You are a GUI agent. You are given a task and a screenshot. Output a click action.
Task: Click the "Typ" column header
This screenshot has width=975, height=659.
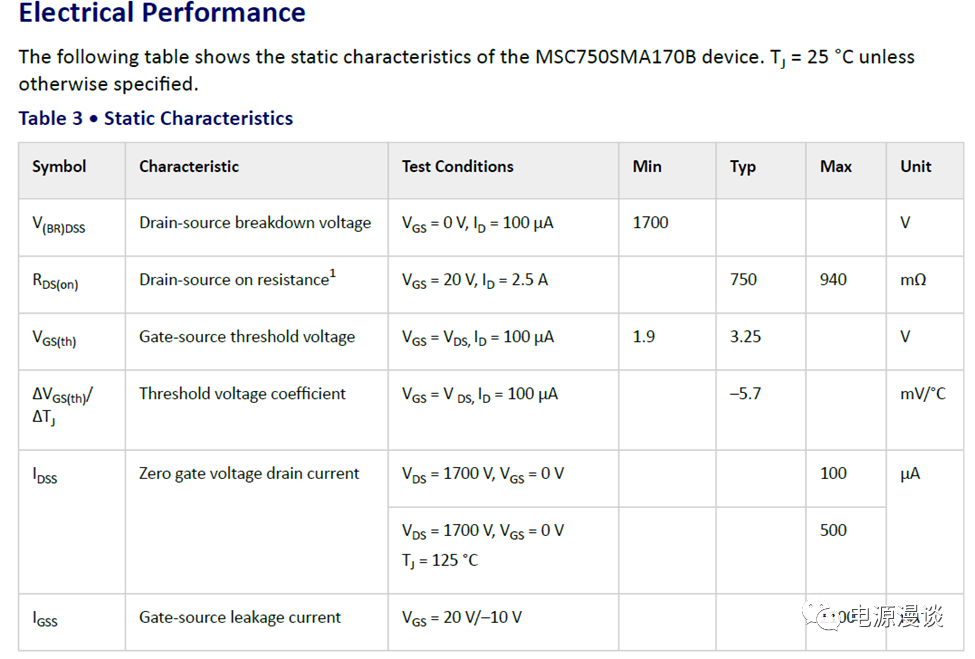(743, 167)
